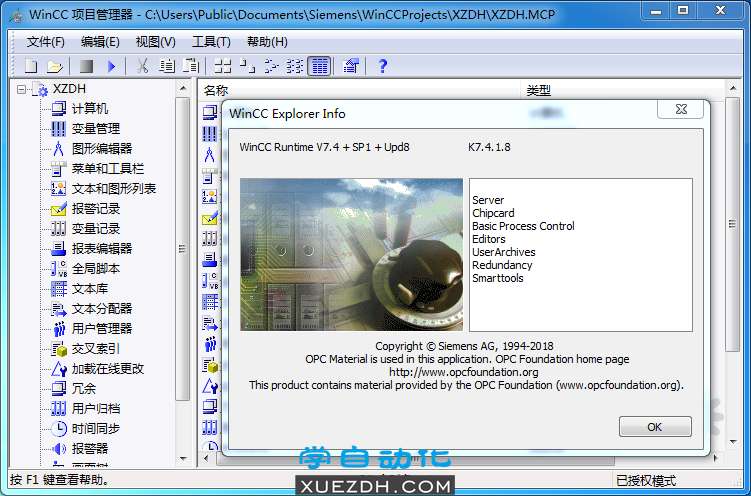Screen dimensions: 751x496
Task: Activate runtime with the blue play icon
Action: (x=112, y=66)
